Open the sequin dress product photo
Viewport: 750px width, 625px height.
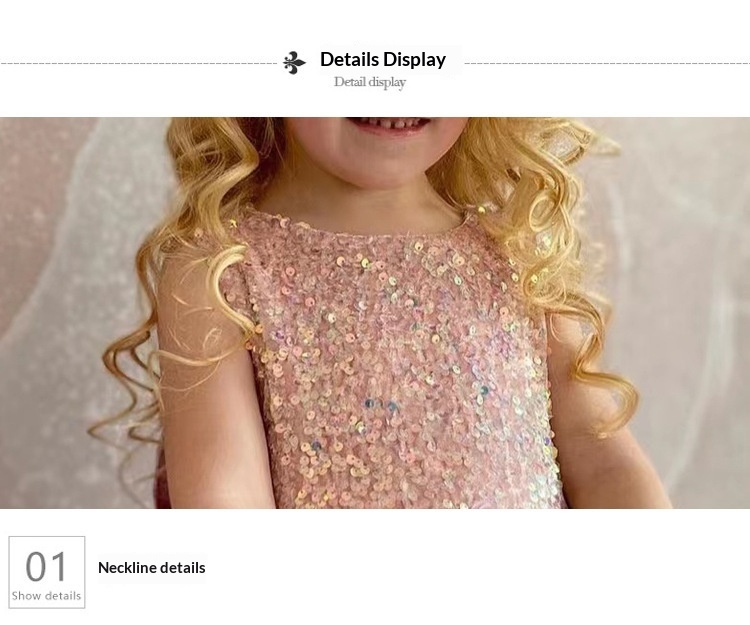[x=375, y=313]
